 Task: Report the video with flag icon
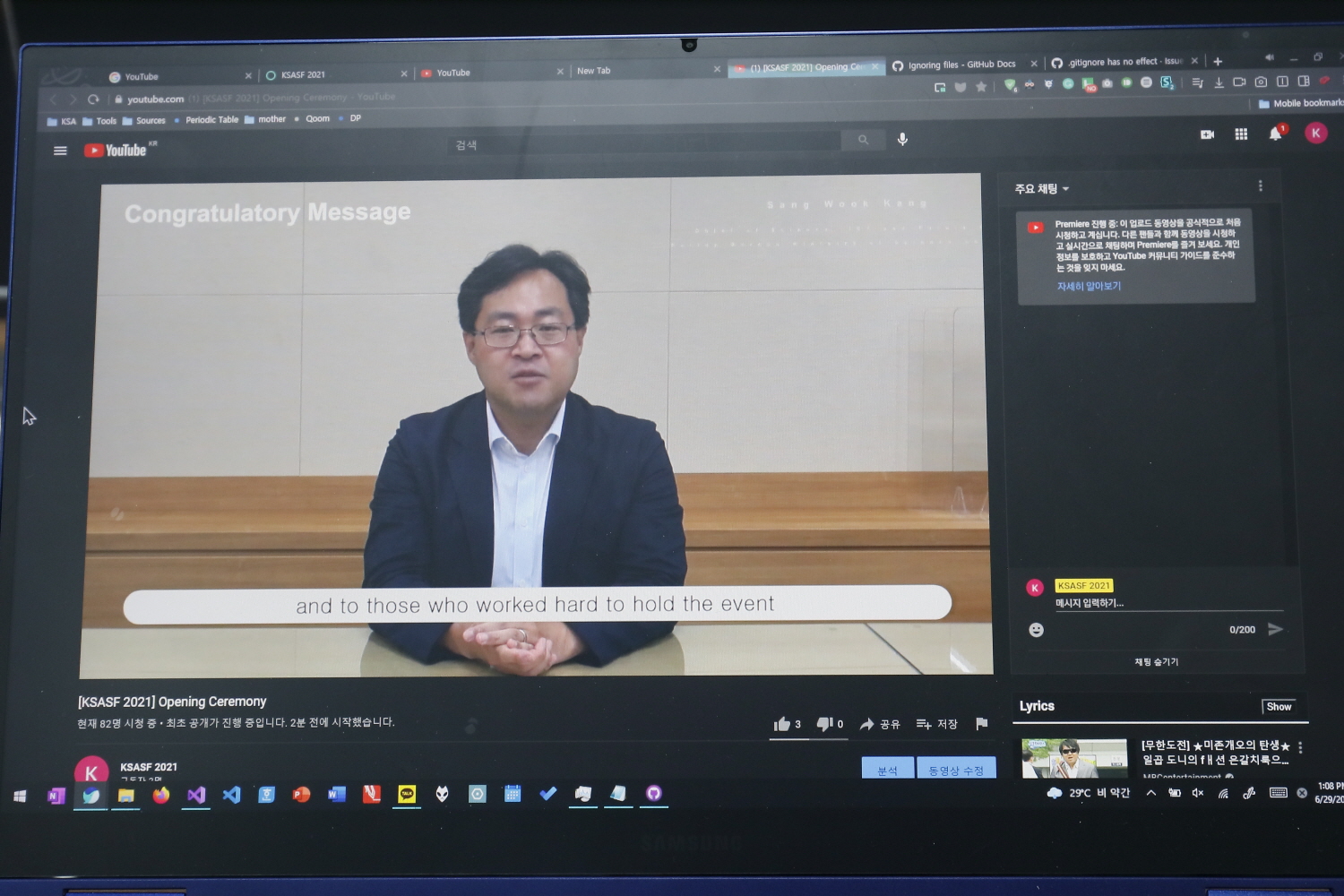[981, 724]
